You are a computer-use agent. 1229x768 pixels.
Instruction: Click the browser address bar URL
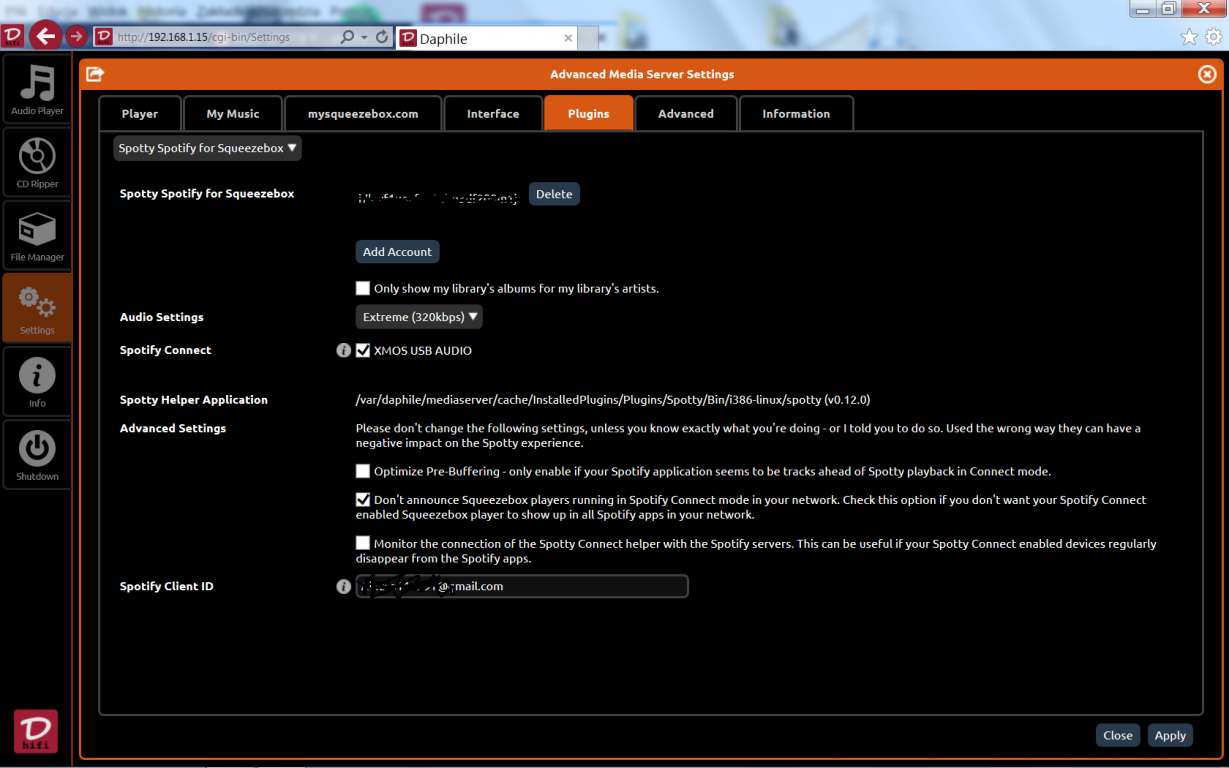pyautogui.click(x=204, y=37)
